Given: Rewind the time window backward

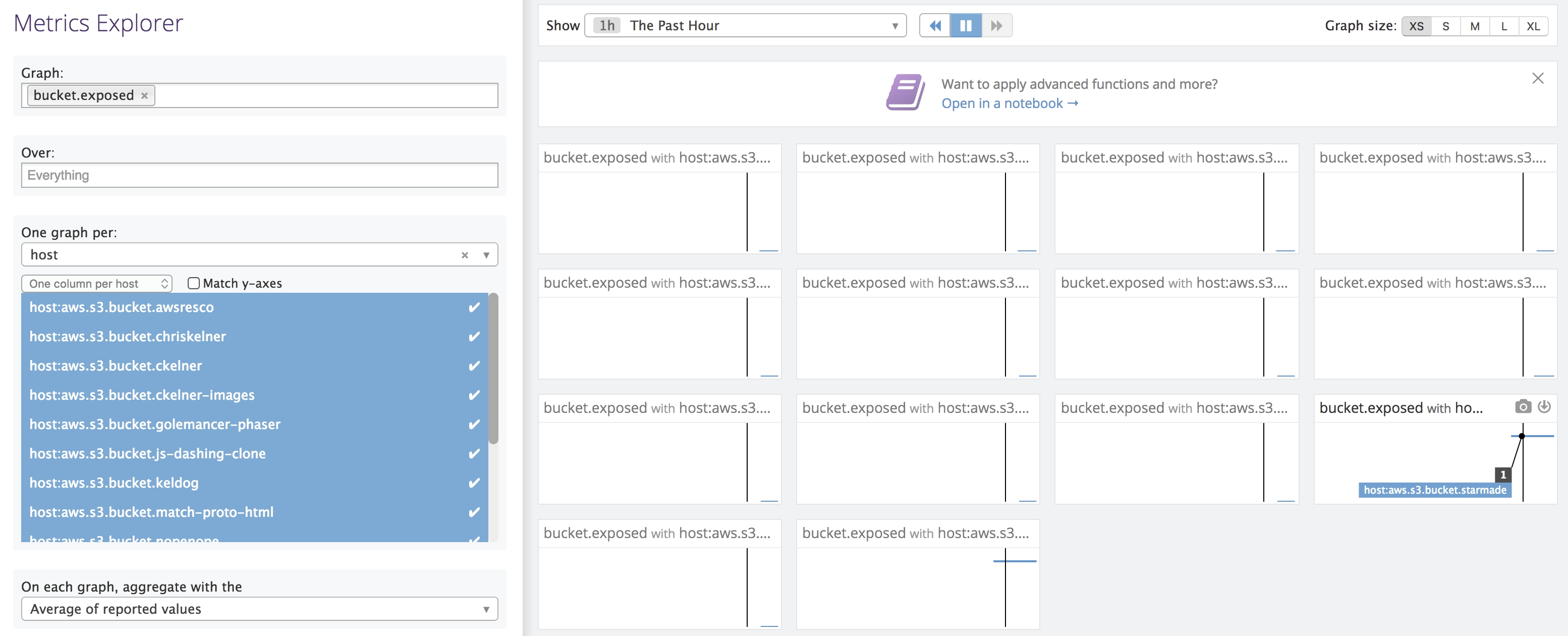Looking at the screenshot, I should pyautogui.click(x=935, y=26).
